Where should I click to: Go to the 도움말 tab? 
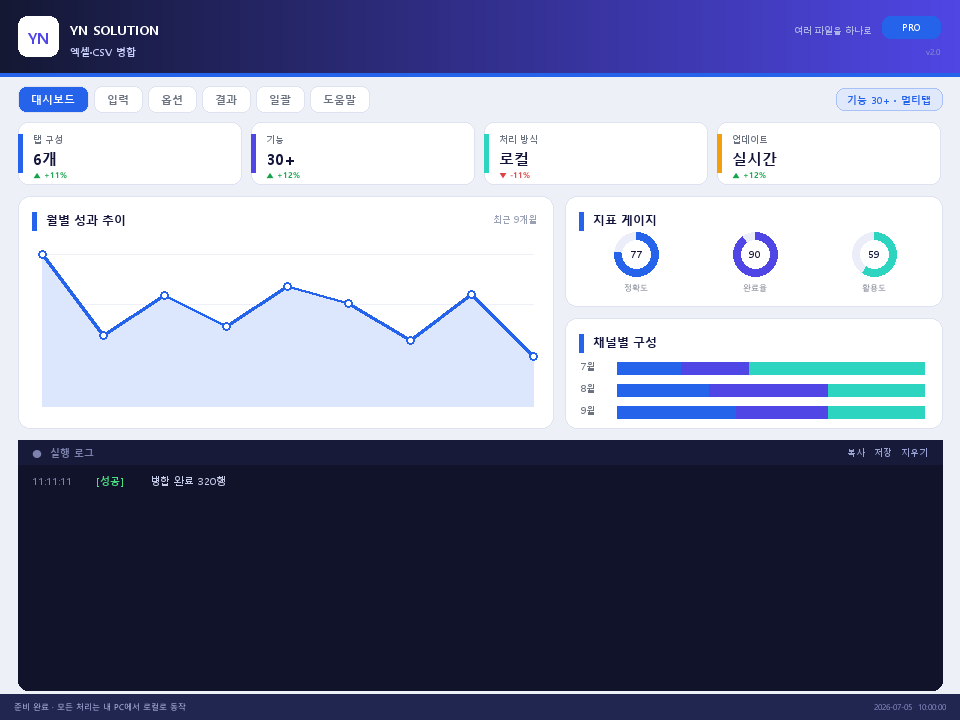[x=340, y=100]
